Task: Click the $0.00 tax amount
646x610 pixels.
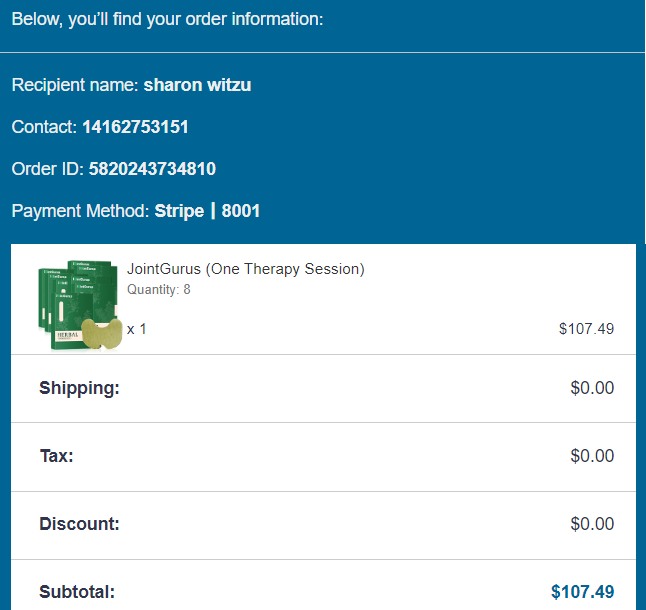Action: [x=592, y=456]
